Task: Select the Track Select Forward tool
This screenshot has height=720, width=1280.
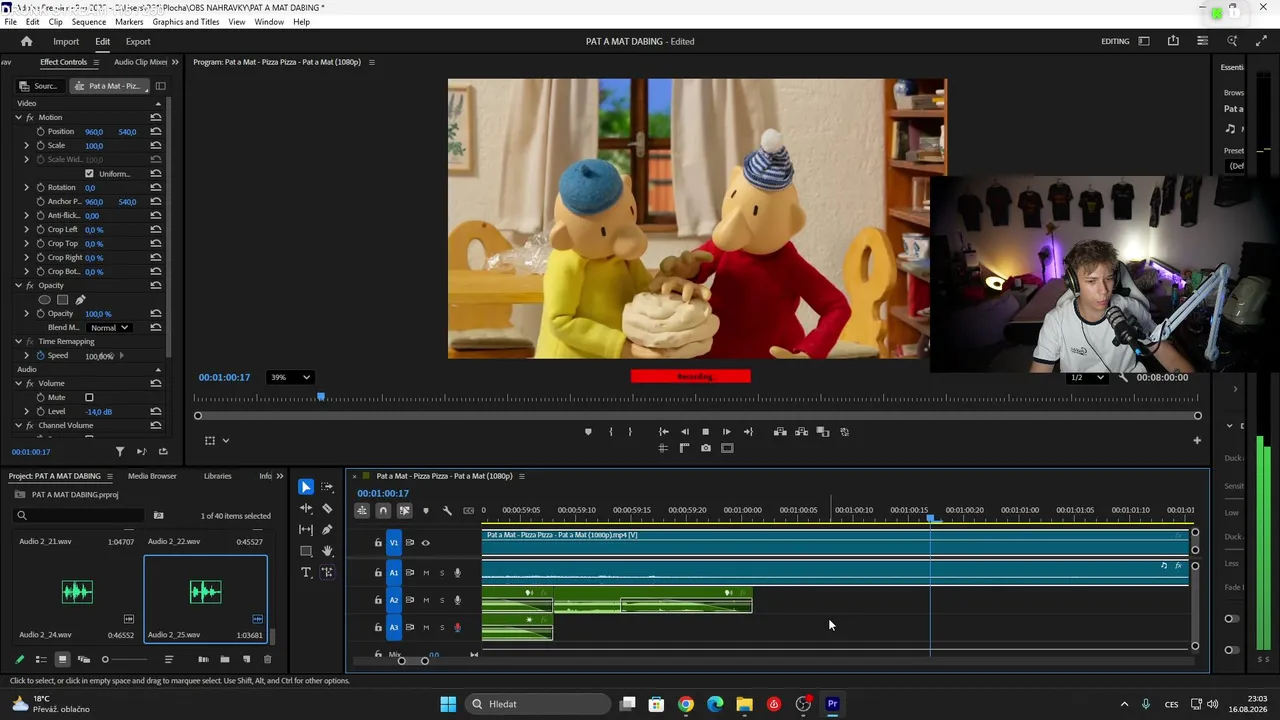Action: point(327,487)
